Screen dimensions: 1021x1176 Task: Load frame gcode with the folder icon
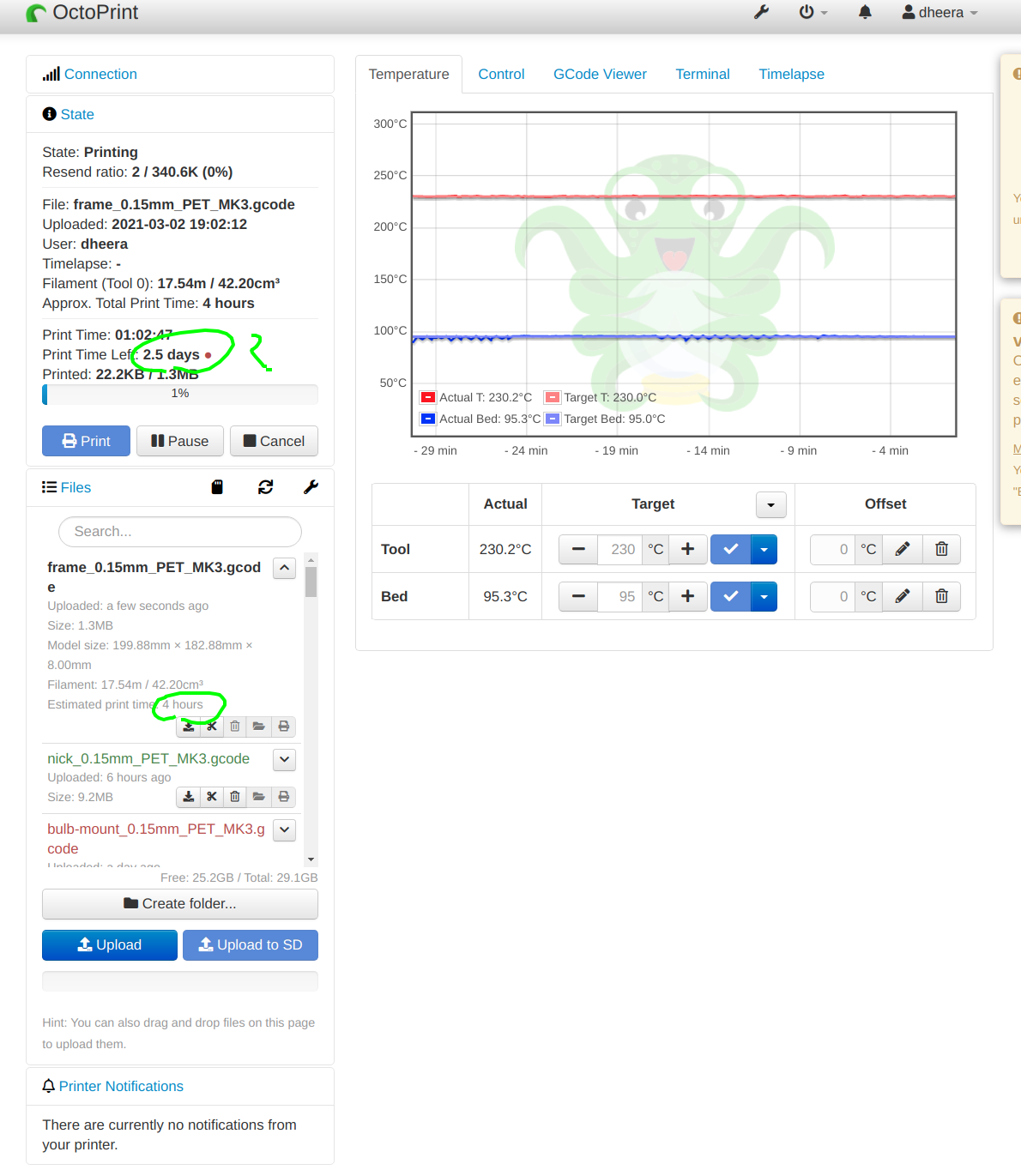[258, 726]
